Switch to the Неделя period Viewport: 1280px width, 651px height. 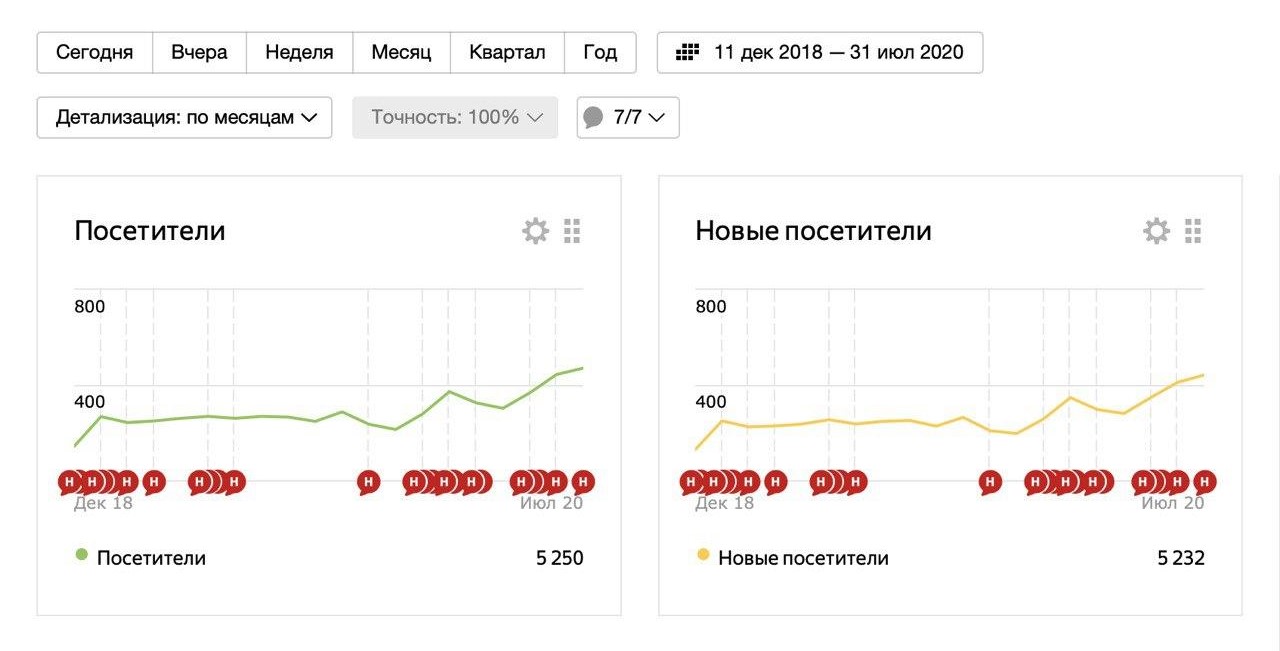pyautogui.click(x=299, y=53)
